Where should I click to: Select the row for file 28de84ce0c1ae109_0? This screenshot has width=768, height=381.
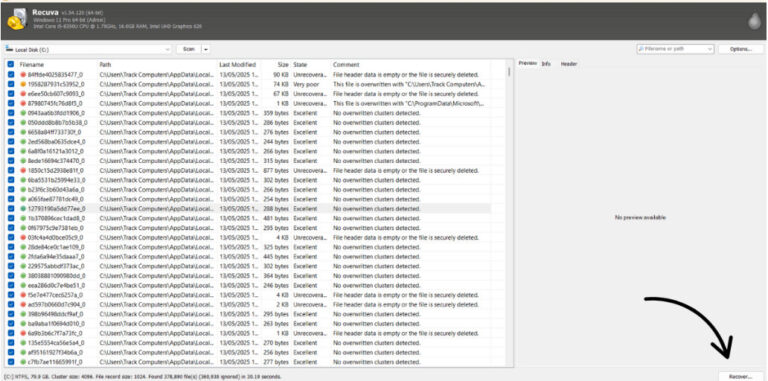point(248,247)
